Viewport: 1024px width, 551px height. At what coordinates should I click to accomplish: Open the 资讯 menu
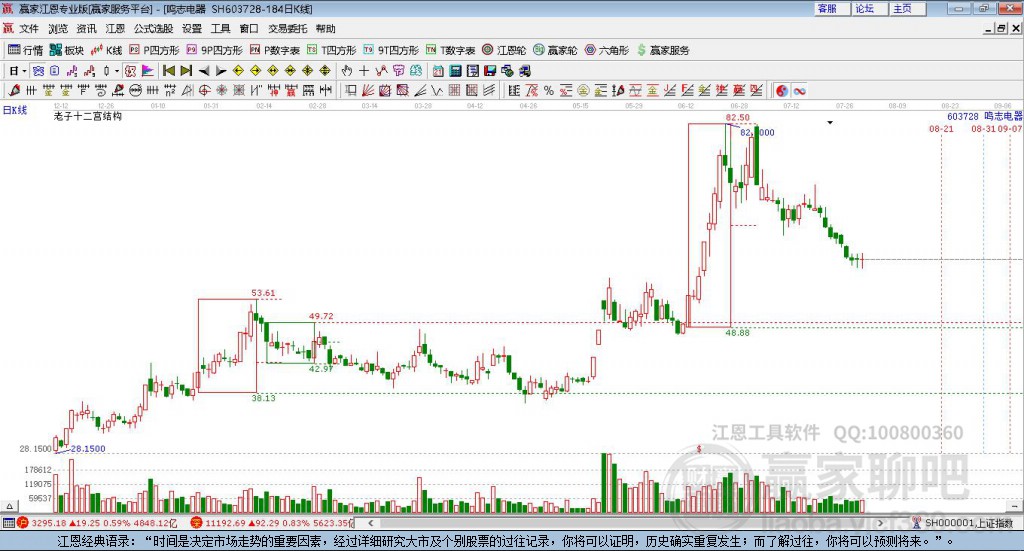point(86,29)
